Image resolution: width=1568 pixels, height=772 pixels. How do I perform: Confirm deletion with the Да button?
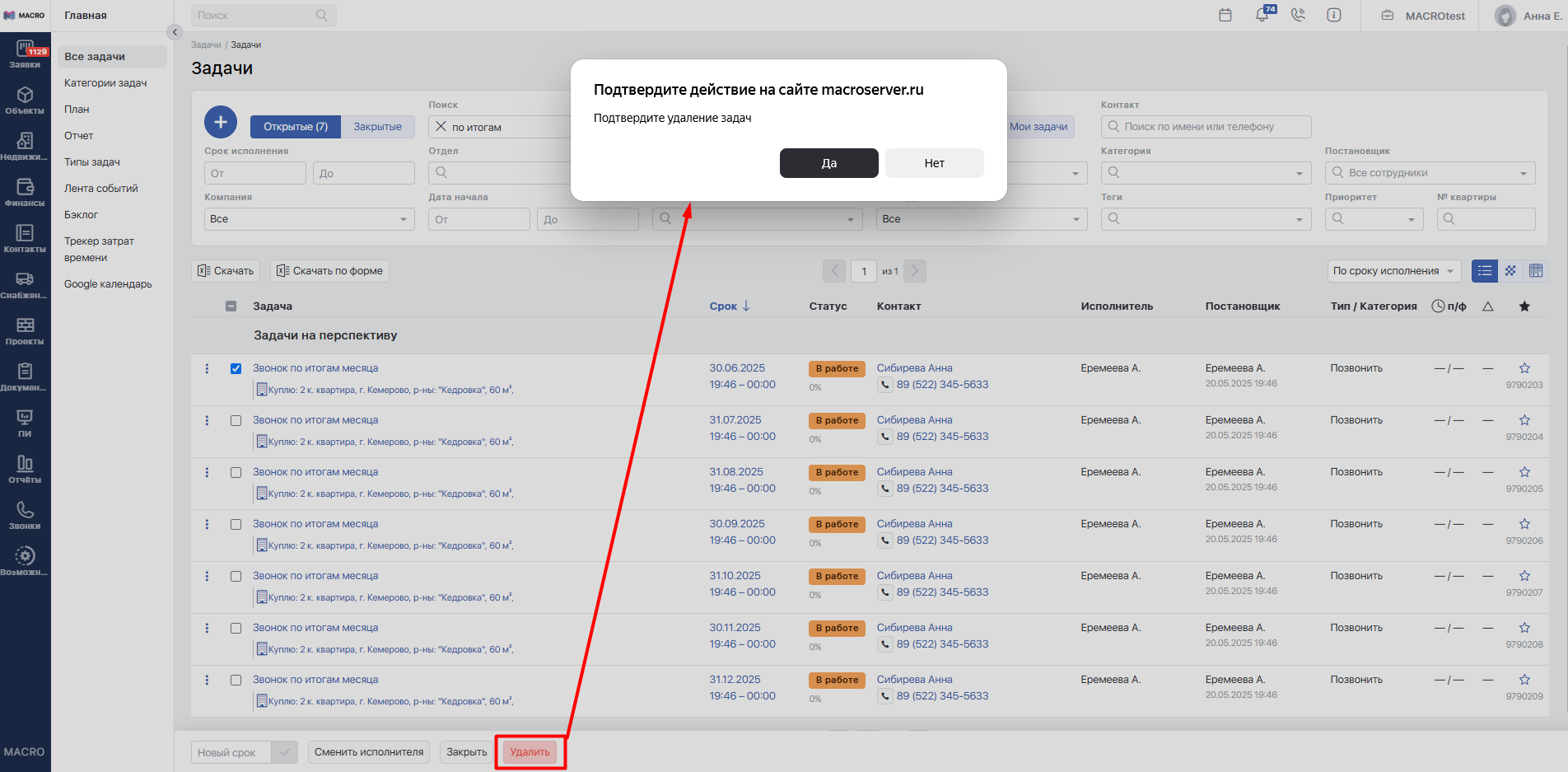(x=828, y=163)
